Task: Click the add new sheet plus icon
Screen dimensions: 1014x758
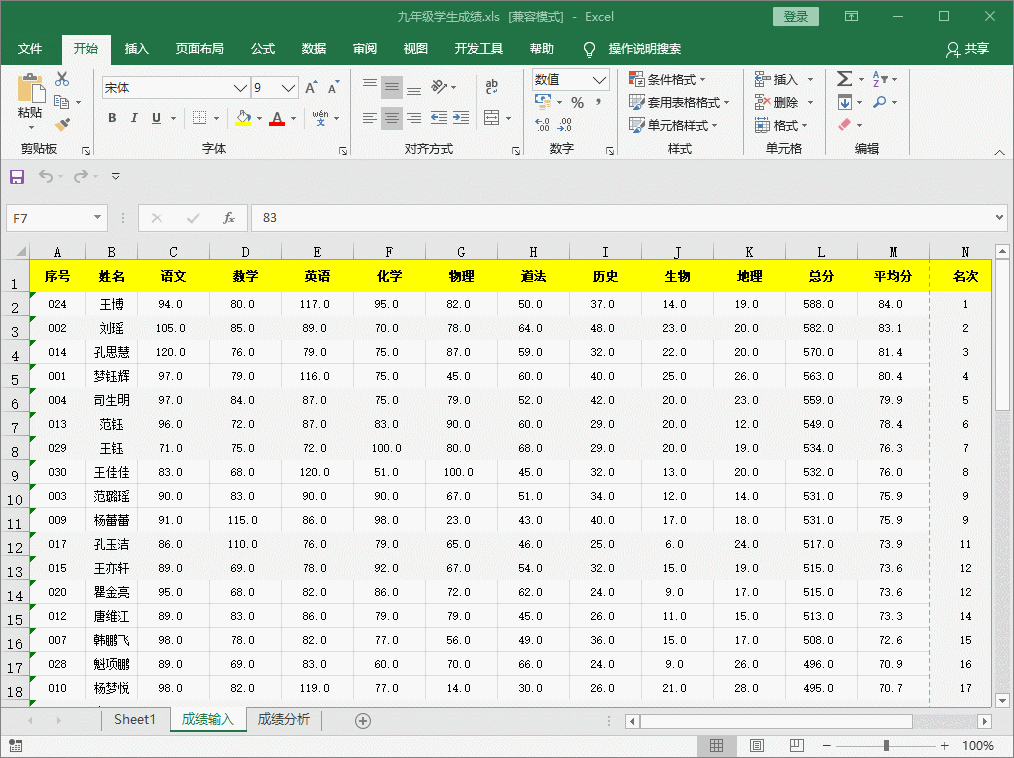Action: pos(363,720)
